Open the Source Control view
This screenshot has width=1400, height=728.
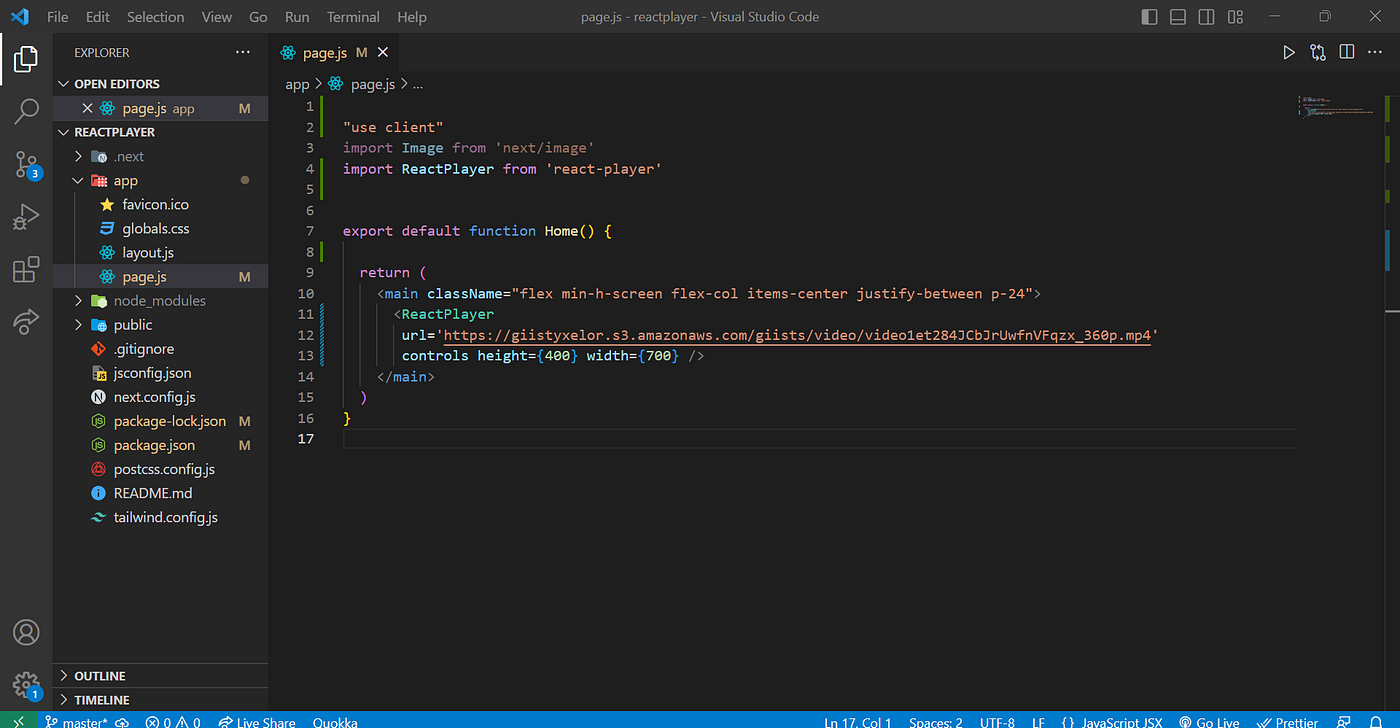tap(26, 165)
